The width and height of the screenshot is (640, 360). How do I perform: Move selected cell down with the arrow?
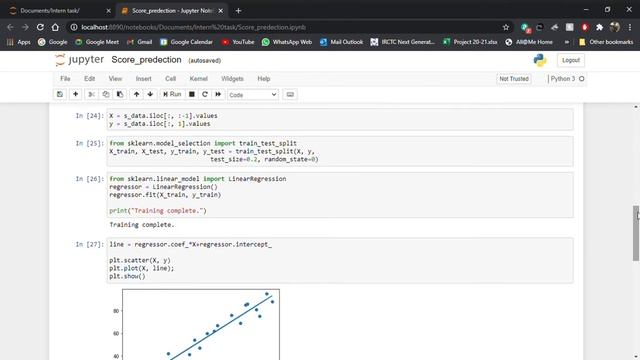tap(150, 94)
